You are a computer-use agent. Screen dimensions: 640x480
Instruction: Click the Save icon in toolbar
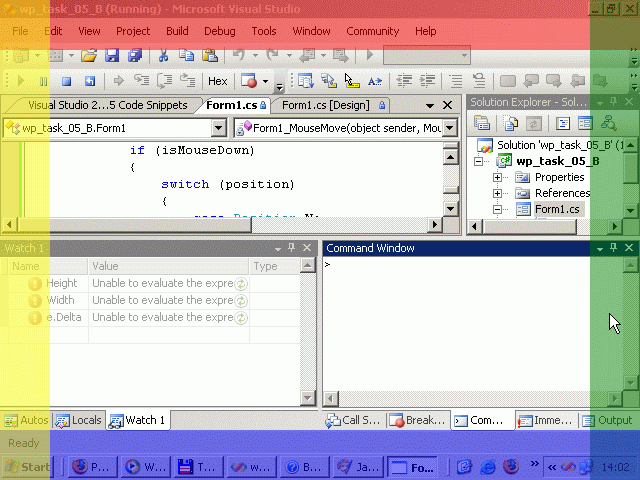click(x=111, y=55)
